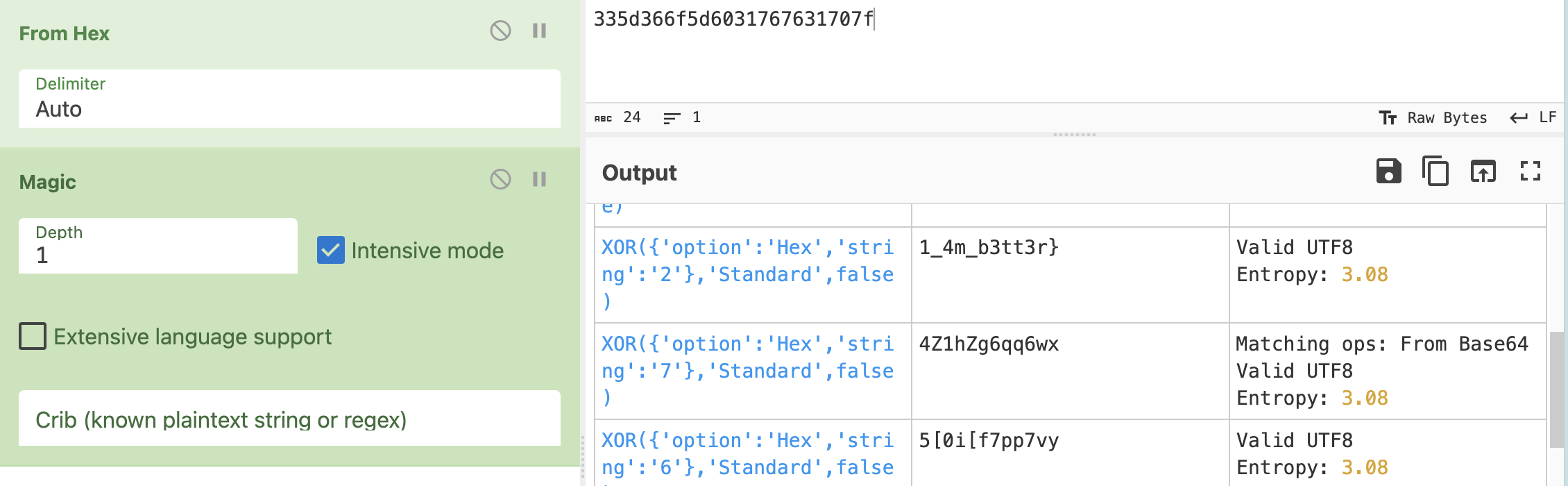The height and width of the screenshot is (486, 1568).
Task: Click the Depth input field
Action: pyautogui.click(x=158, y=247)
